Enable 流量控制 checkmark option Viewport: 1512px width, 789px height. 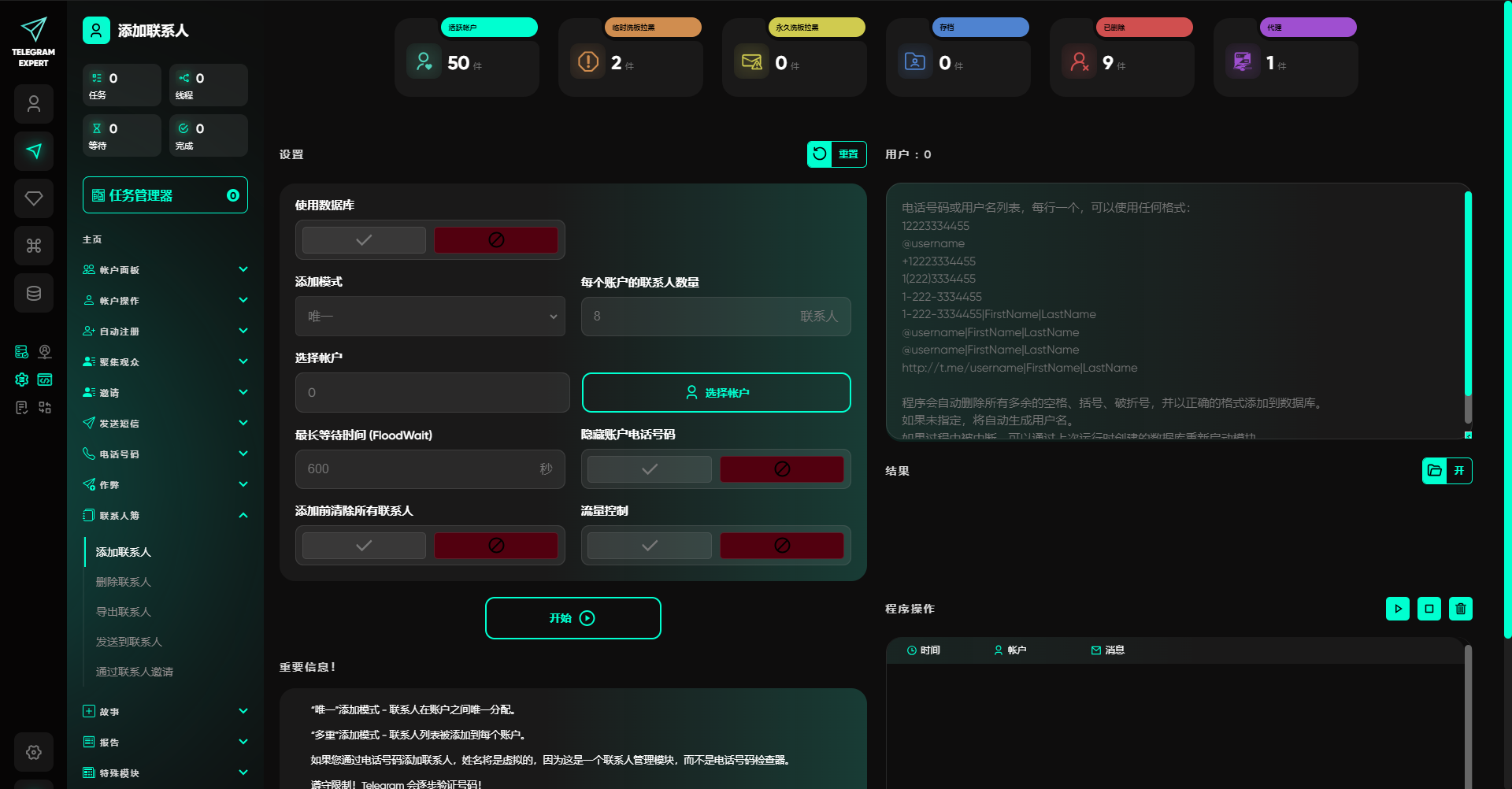[x=649, y=546]
